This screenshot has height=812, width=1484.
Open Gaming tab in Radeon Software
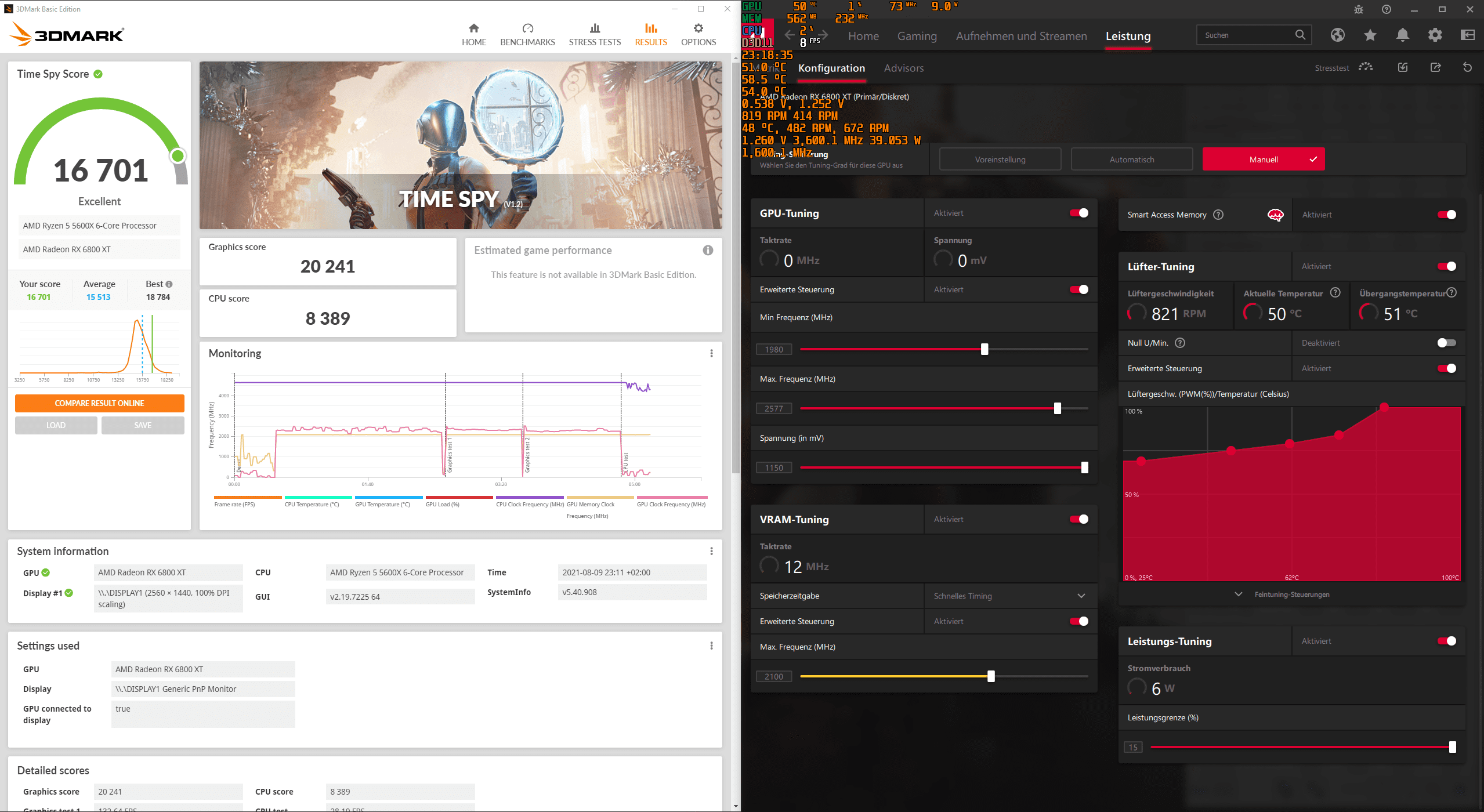[917, 36]
